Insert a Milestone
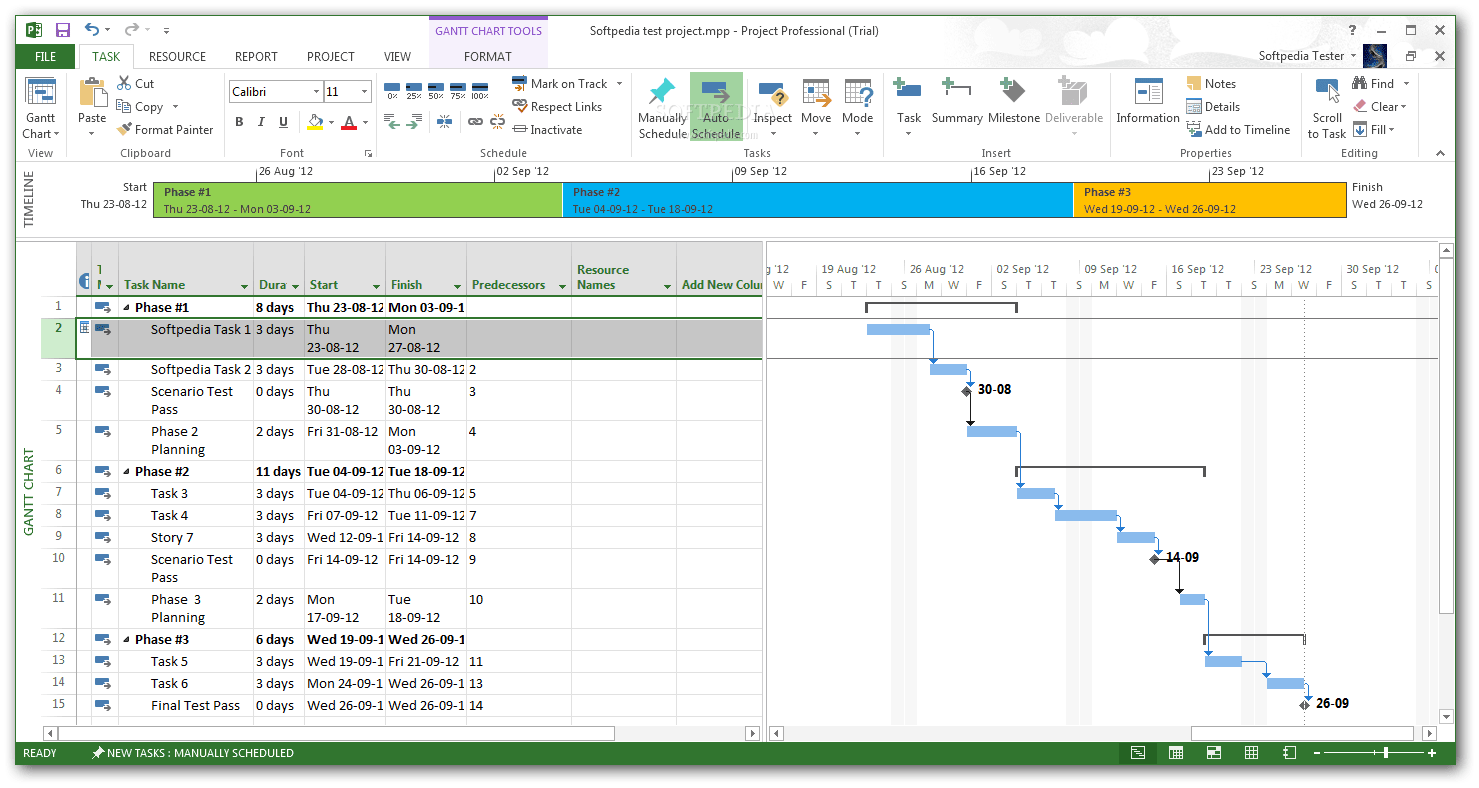Viewport: 1479px width, 788px height. click(1014, 102)
